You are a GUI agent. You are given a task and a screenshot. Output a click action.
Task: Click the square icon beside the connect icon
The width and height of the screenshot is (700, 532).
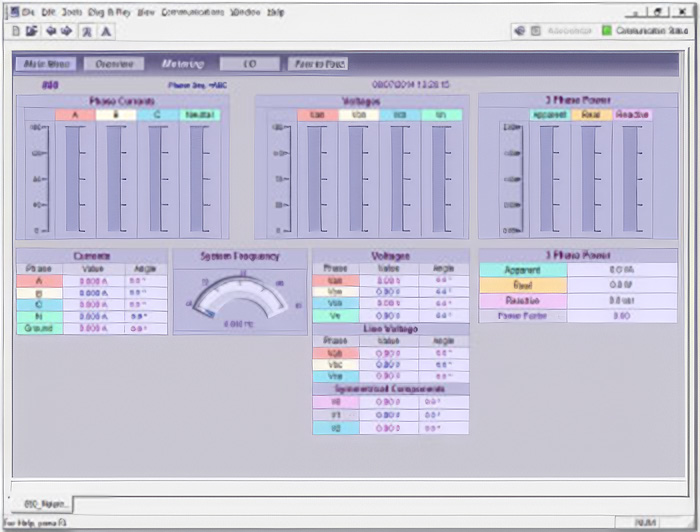pyautogui.click(x=536, y=31)
